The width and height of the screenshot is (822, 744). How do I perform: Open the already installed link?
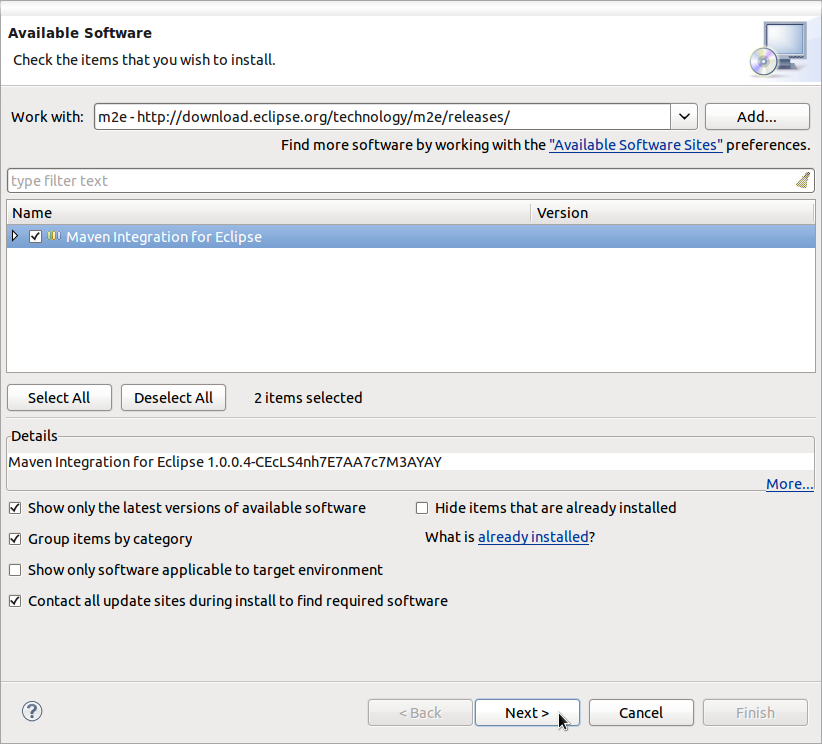pos(533,537)
